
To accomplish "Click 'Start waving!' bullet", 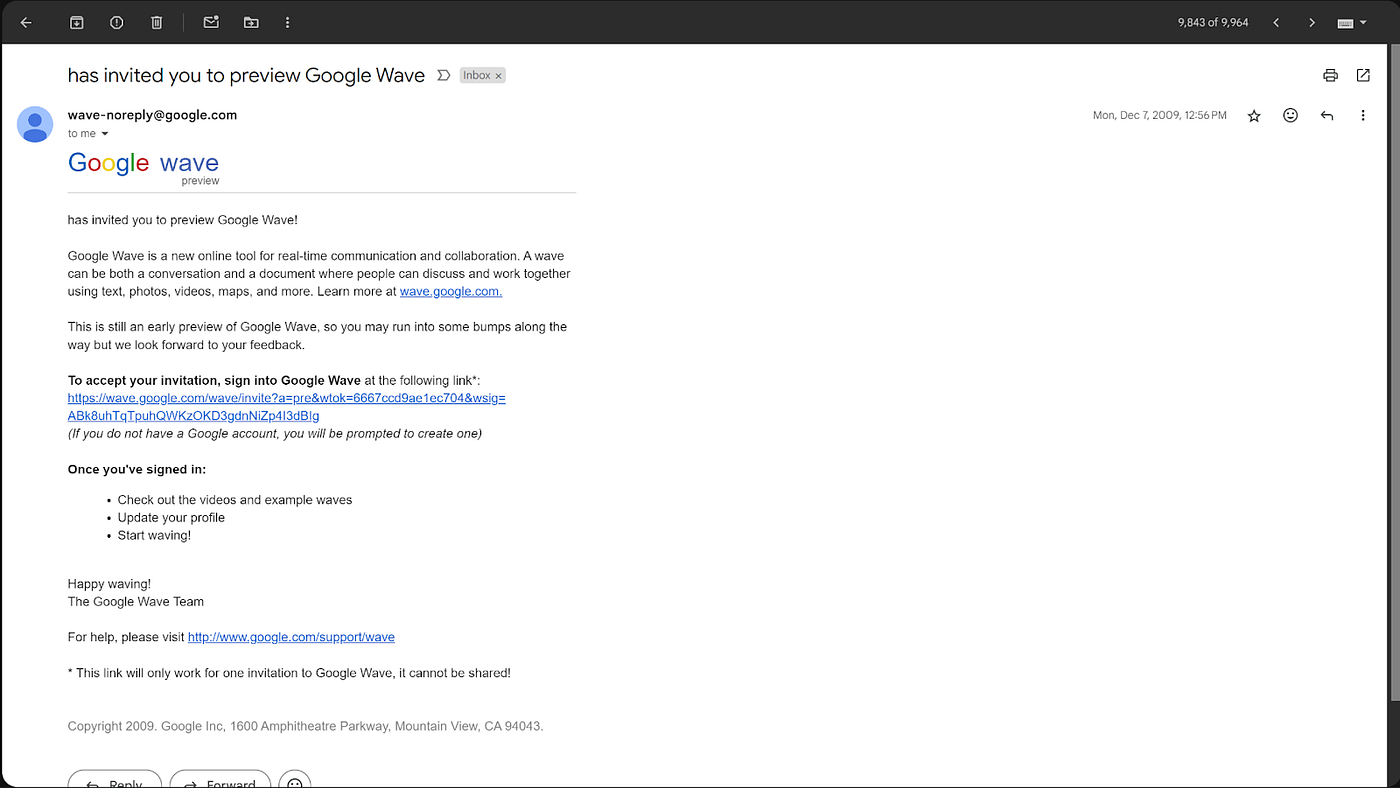I will (x=154, y=535).
